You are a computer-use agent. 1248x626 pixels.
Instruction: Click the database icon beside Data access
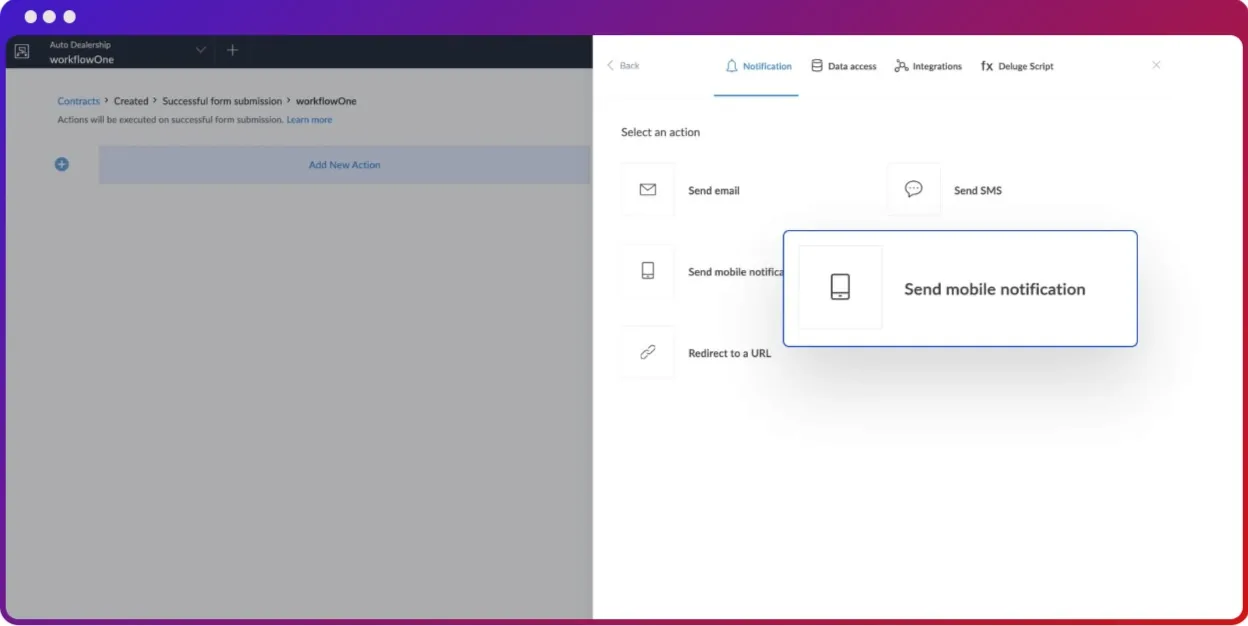[817, 66]
